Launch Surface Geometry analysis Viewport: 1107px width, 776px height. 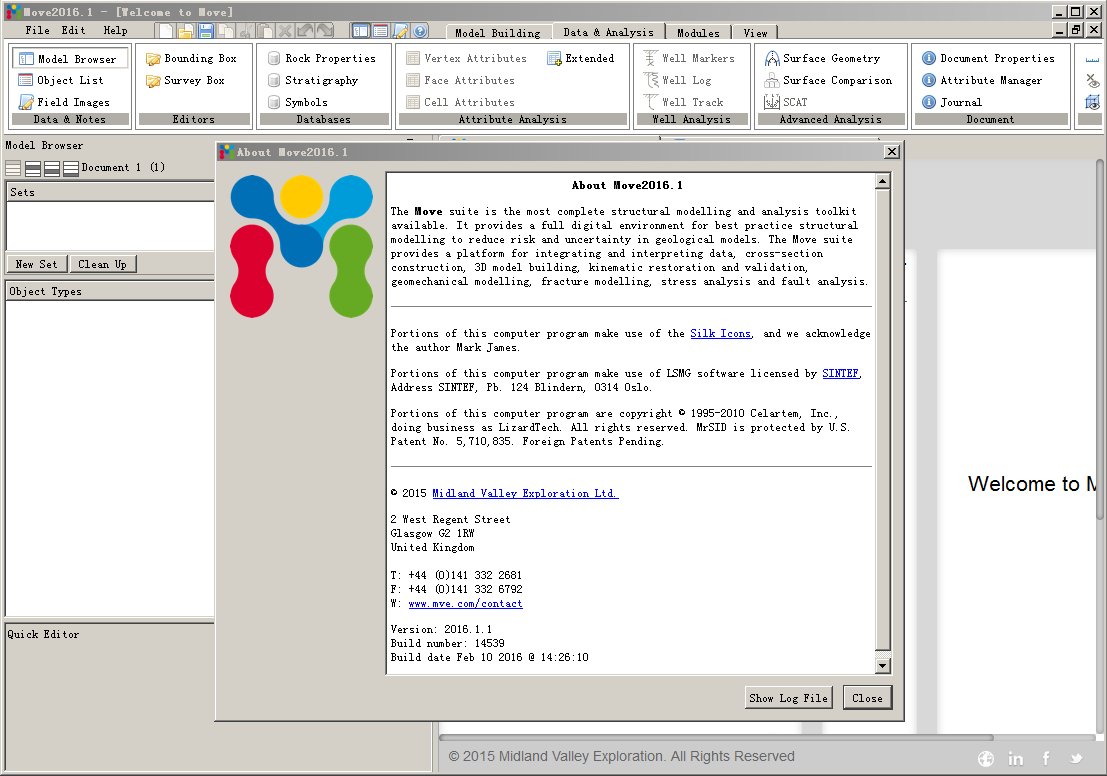click(822, 59)
